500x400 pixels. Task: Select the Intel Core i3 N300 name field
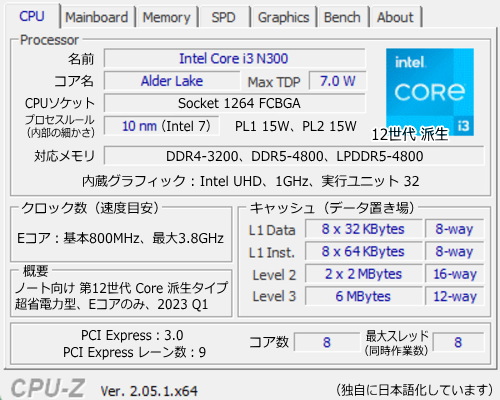(x=234, y=59)
